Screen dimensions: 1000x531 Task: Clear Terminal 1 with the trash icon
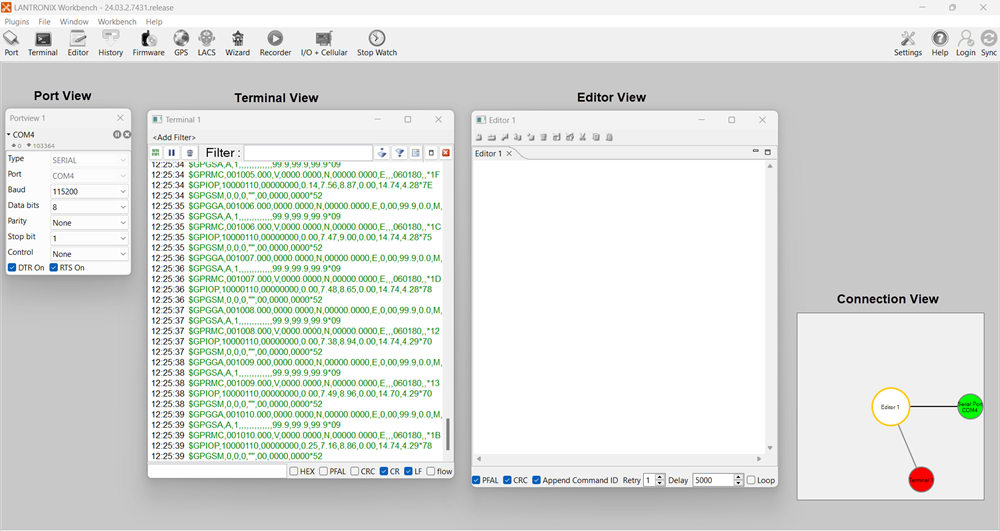(189, 153)
